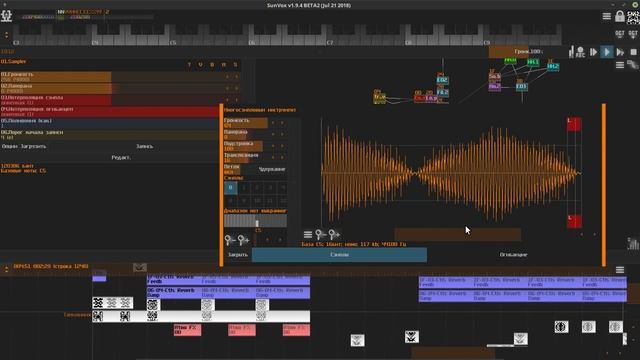The image size is (640, 360).
Task: Select the 01.Sampler module title
Action: pyautogui.click(x=13, y=61)
